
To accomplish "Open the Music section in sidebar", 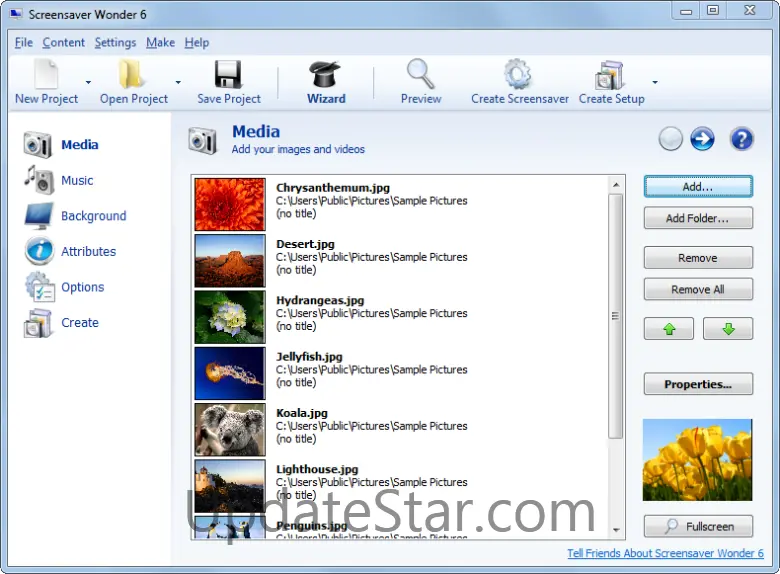I will tap(76, 181).
